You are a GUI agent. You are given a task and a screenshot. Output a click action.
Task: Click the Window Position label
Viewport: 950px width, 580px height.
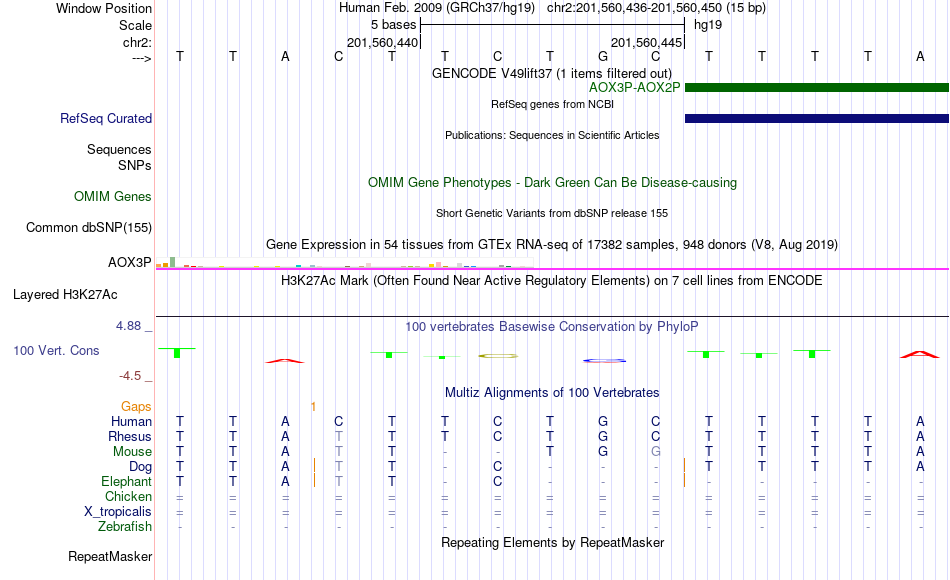pyautogui.click(x=104, y=8)
